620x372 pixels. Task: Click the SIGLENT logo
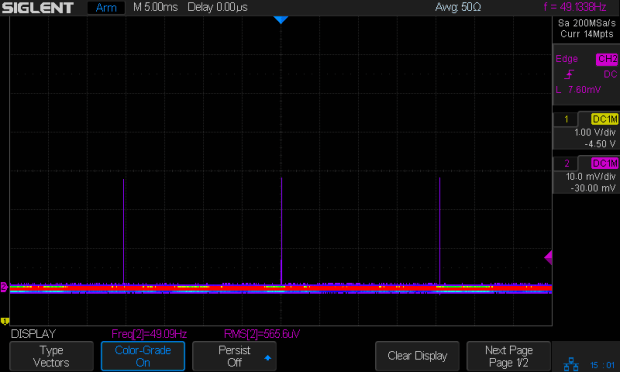[38, 8]
